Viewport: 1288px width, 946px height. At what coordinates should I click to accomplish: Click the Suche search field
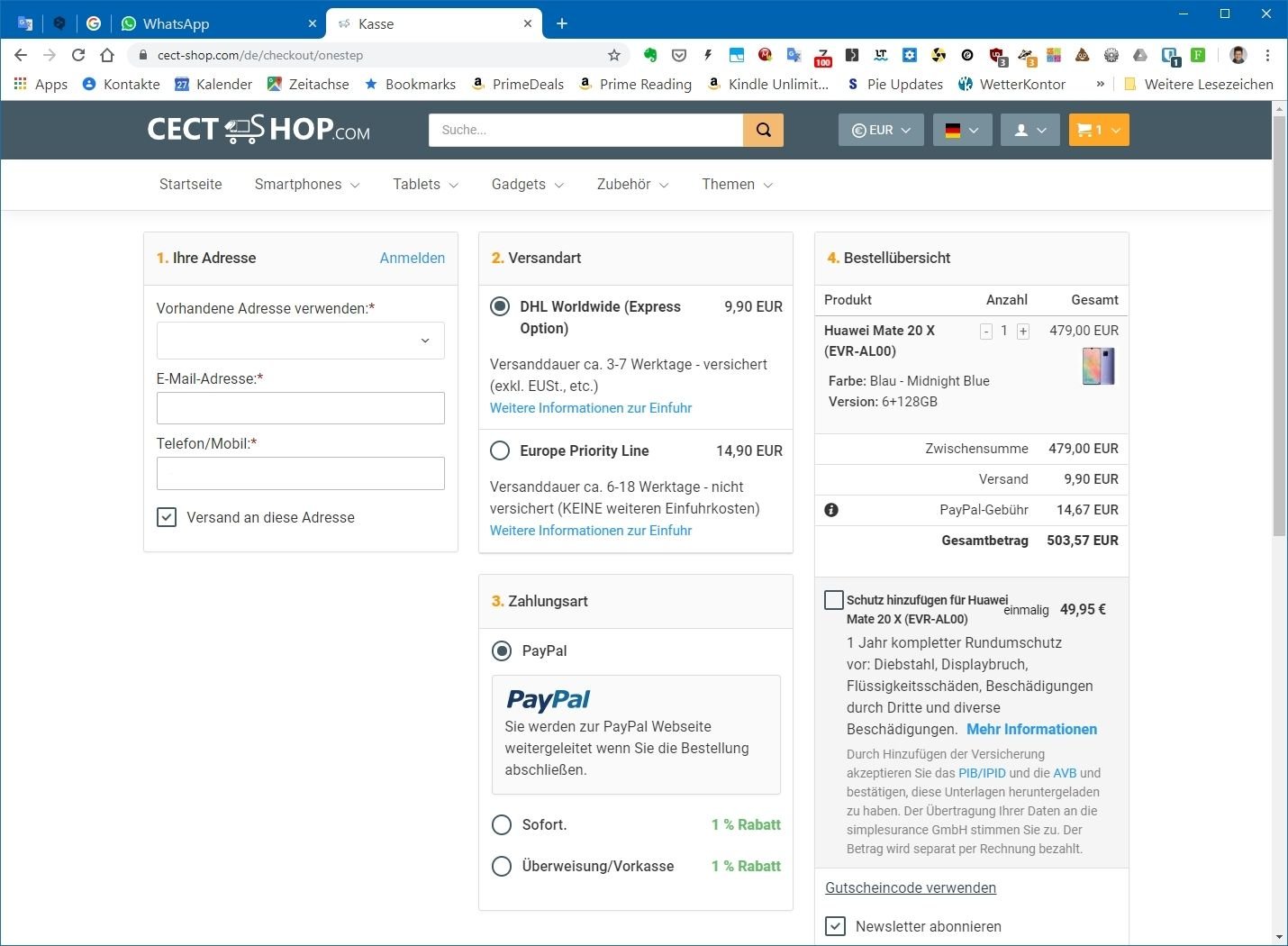pos(586,130)
